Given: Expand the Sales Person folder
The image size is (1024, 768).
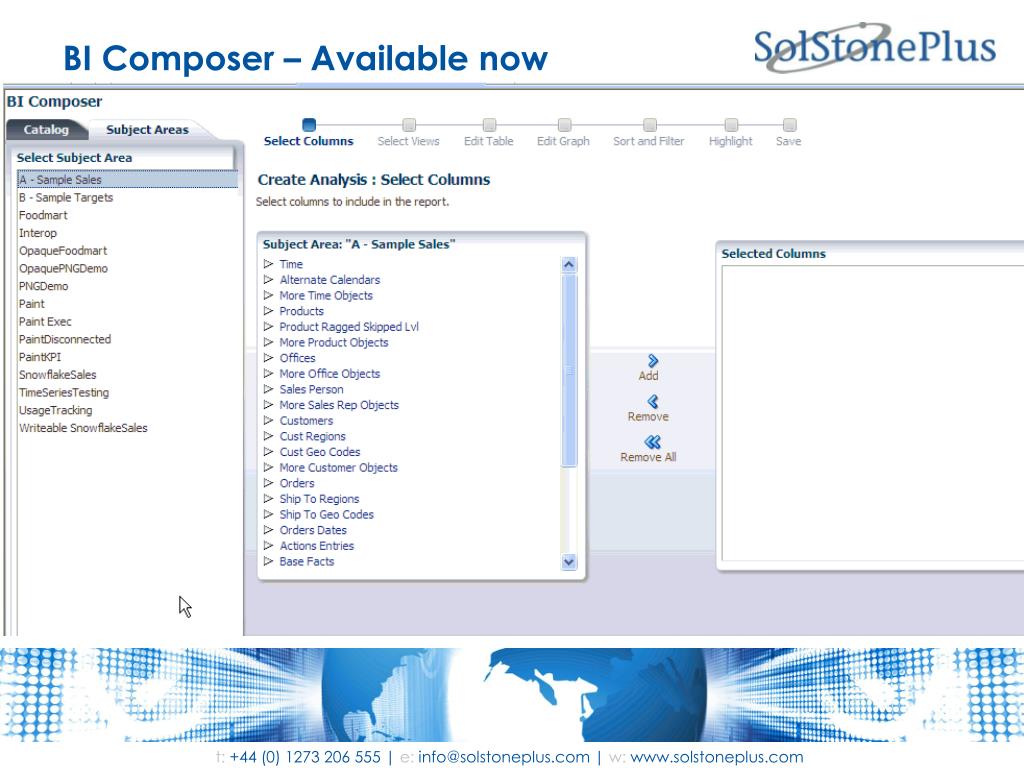Looking at the screenshot, I should coord(268,389).
